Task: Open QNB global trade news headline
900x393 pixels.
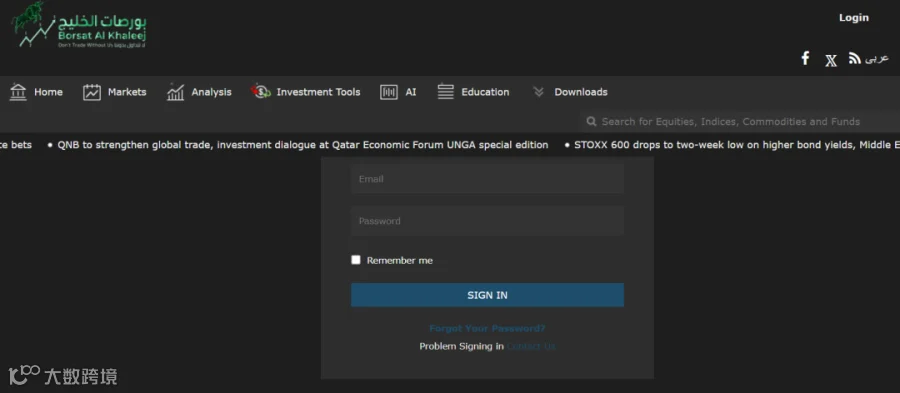Action: point(302,145)
